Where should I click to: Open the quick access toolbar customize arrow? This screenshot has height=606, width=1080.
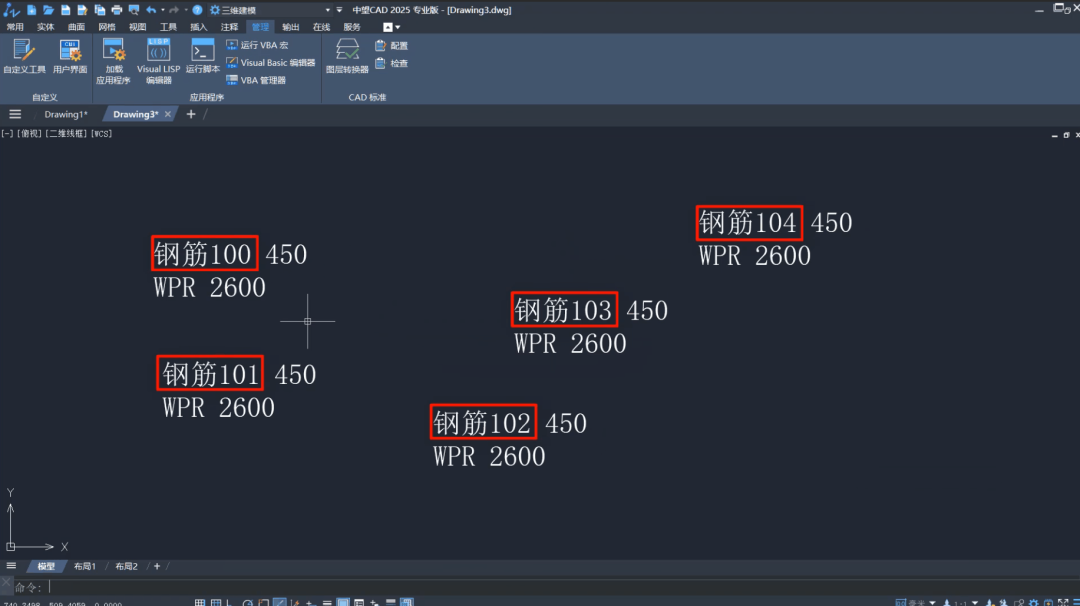pos(340,10)
